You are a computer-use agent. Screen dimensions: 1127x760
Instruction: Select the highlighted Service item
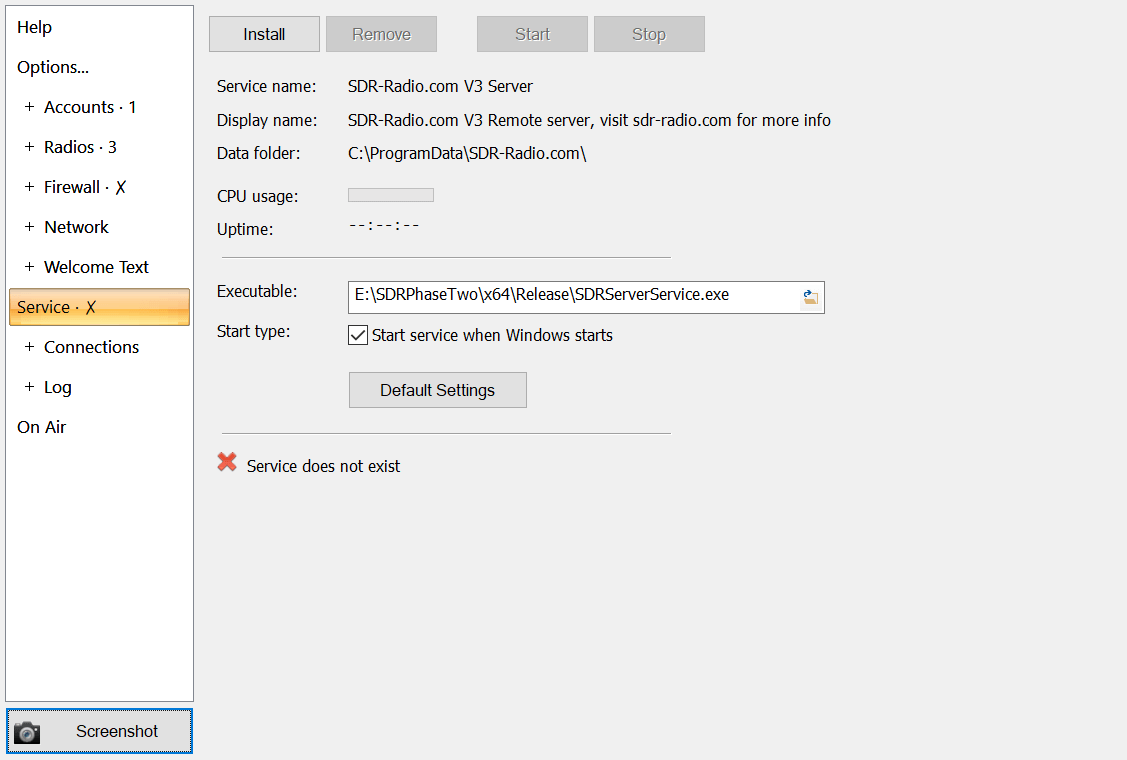point(98,307)
